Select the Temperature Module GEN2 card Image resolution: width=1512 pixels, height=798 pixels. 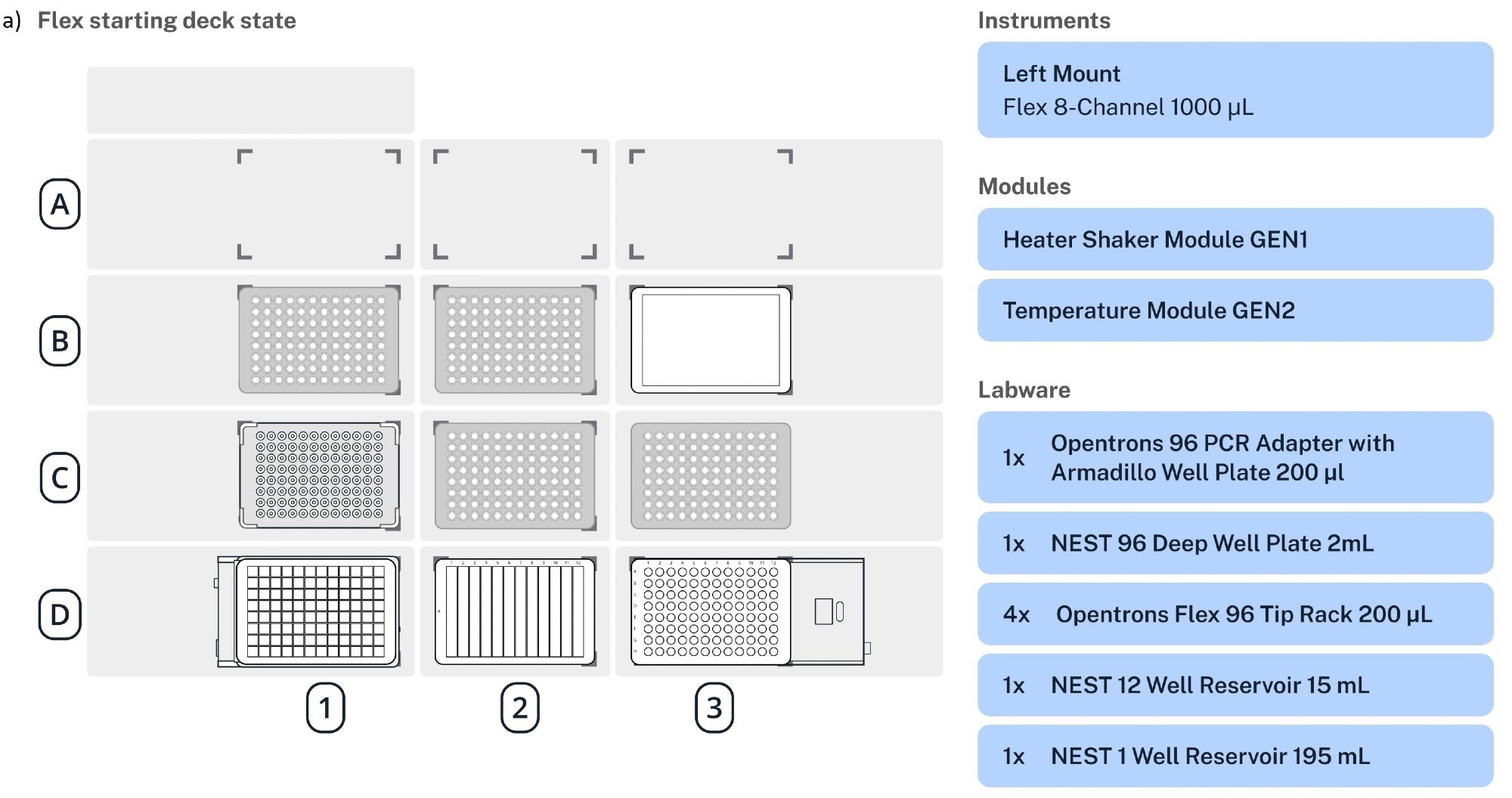tap(1235, 311)
